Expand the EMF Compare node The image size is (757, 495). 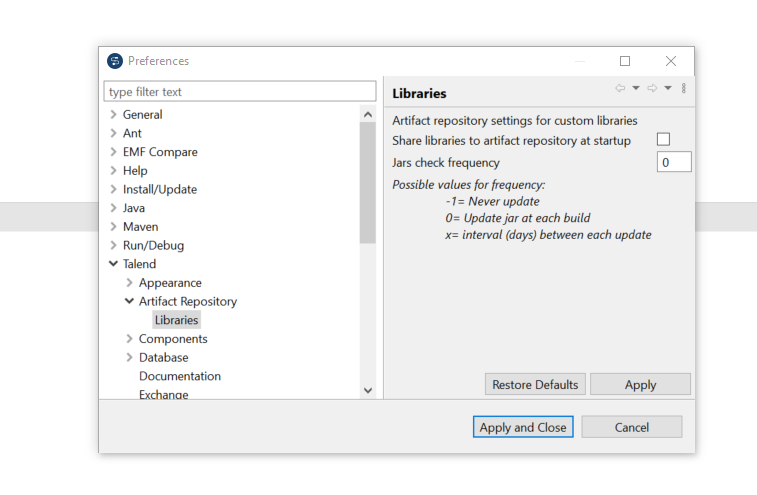113,152
